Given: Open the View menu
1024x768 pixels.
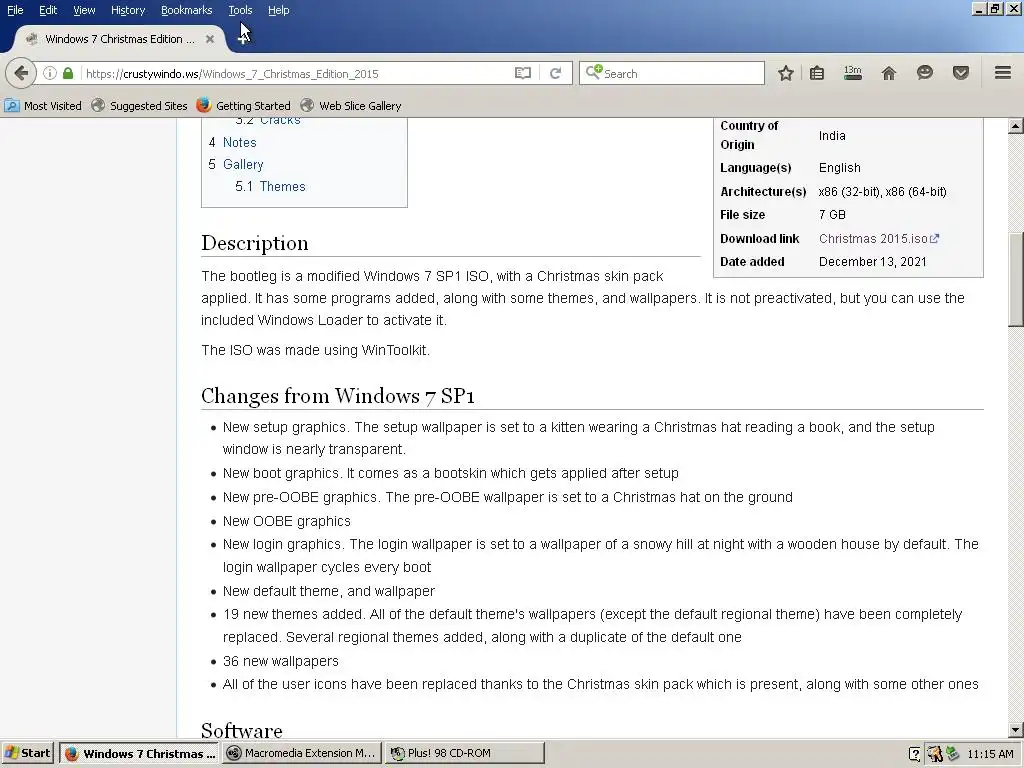Looking at the screenshot, I should tap(84, 10).
